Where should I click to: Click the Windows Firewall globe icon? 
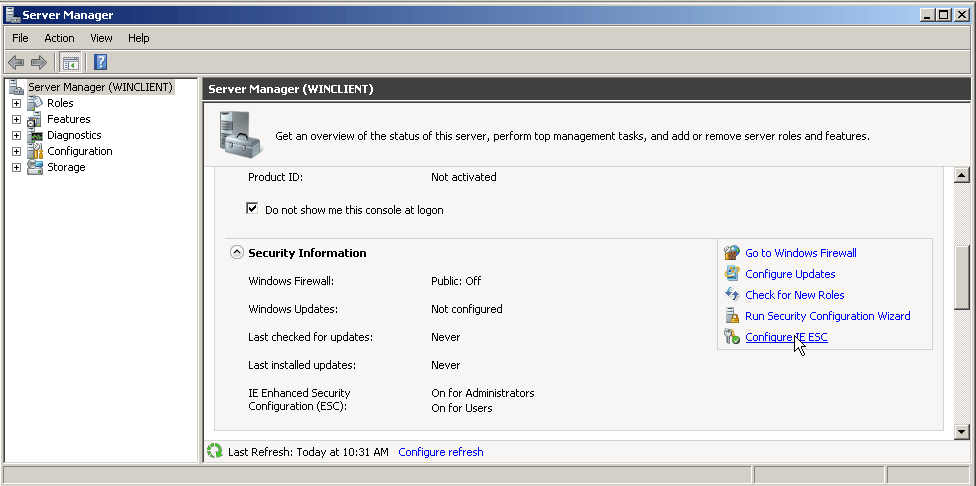click(732, 253)
